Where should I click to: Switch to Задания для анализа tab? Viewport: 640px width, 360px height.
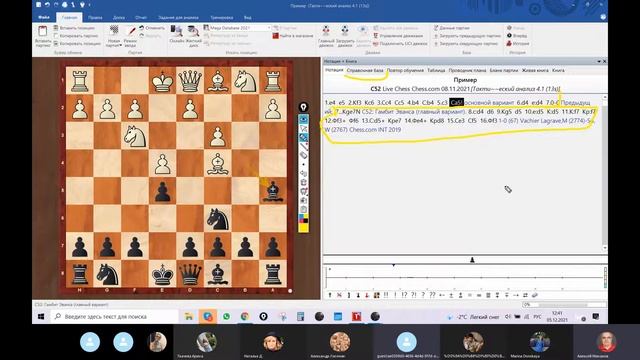pos(178,18)
